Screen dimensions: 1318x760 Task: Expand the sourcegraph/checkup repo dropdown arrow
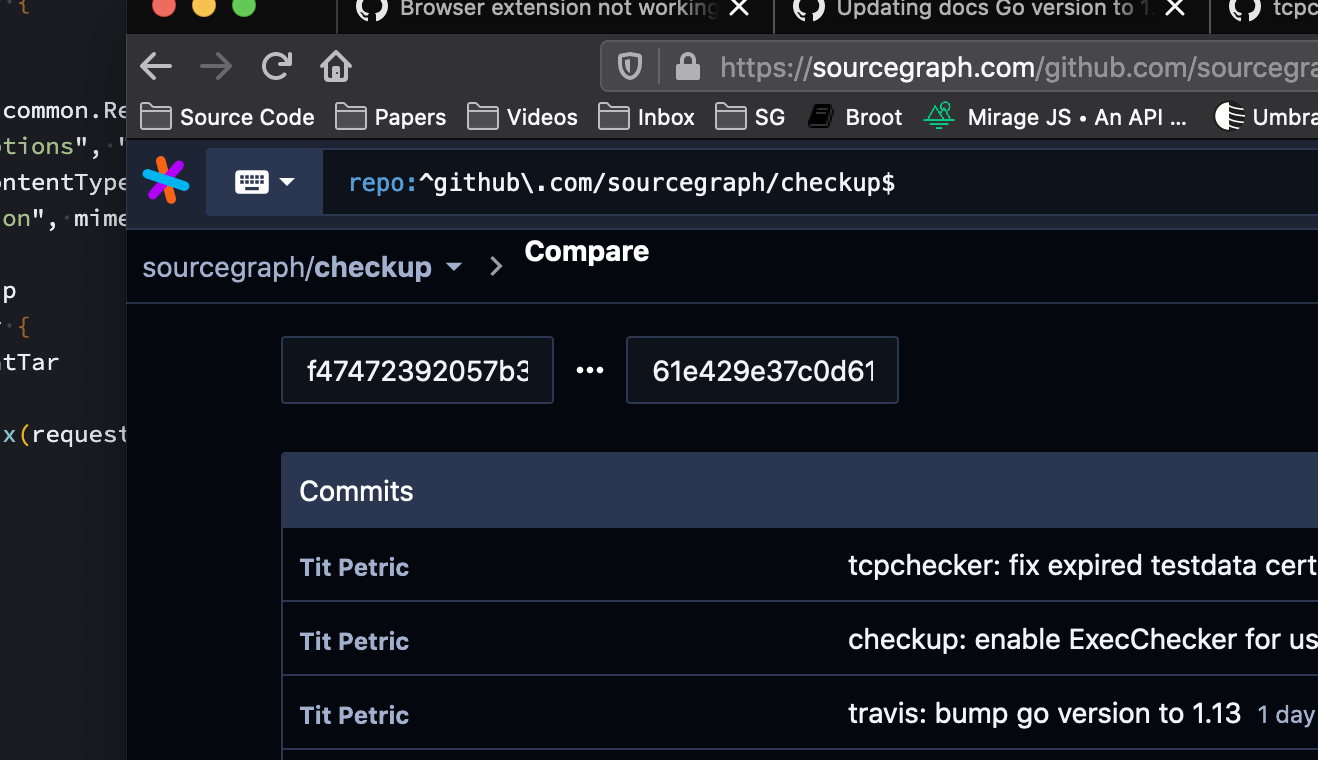click(x=454, y=267)
